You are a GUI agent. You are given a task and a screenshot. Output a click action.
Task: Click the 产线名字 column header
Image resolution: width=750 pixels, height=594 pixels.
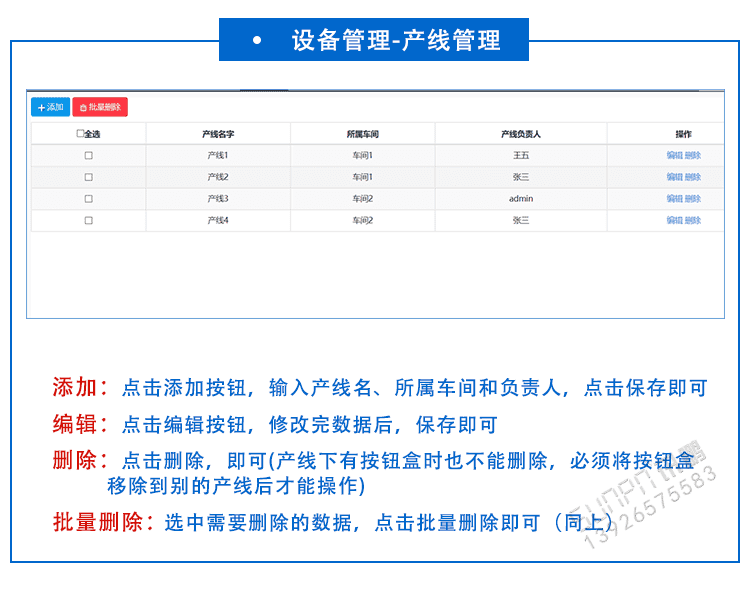coord(218,134)
